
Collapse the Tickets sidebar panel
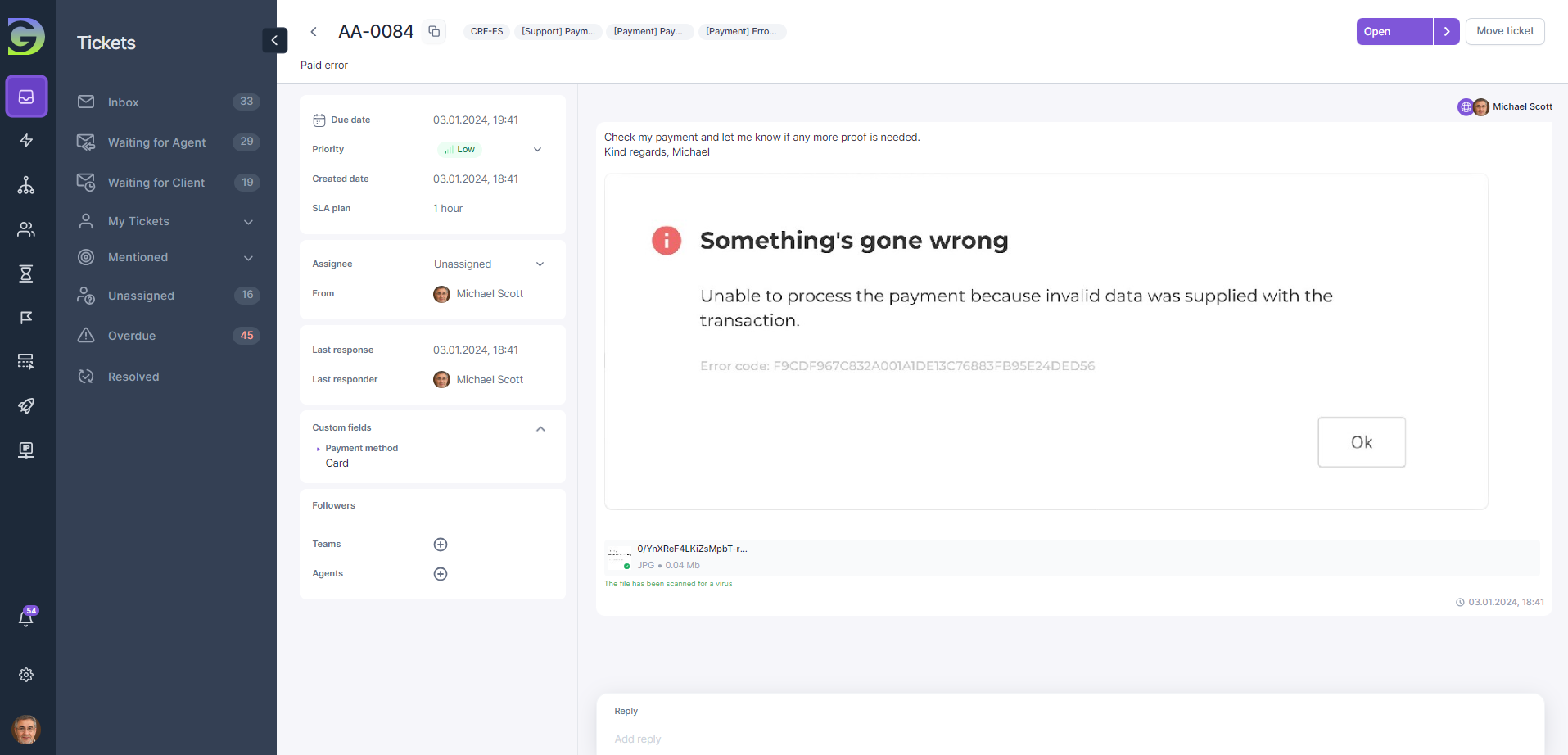pos(274,40)
